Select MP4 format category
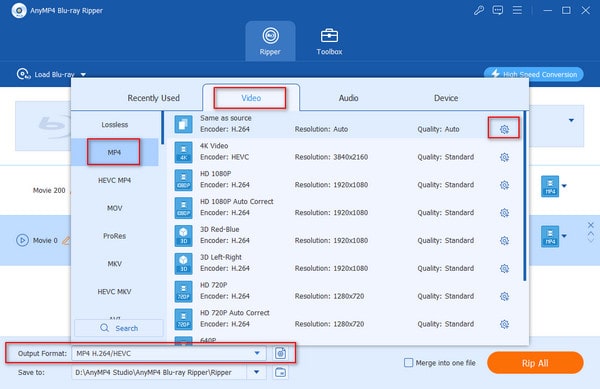 pos(114,152)
